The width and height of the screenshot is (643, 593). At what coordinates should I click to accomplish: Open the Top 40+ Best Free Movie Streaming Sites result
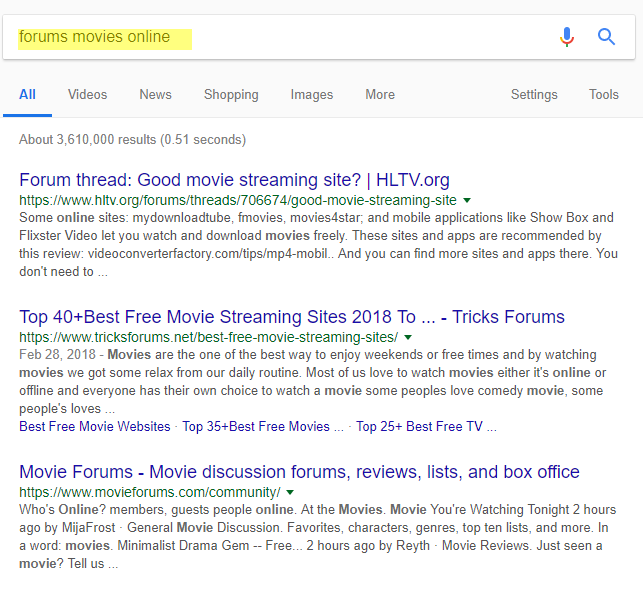[x=292, y=317]
